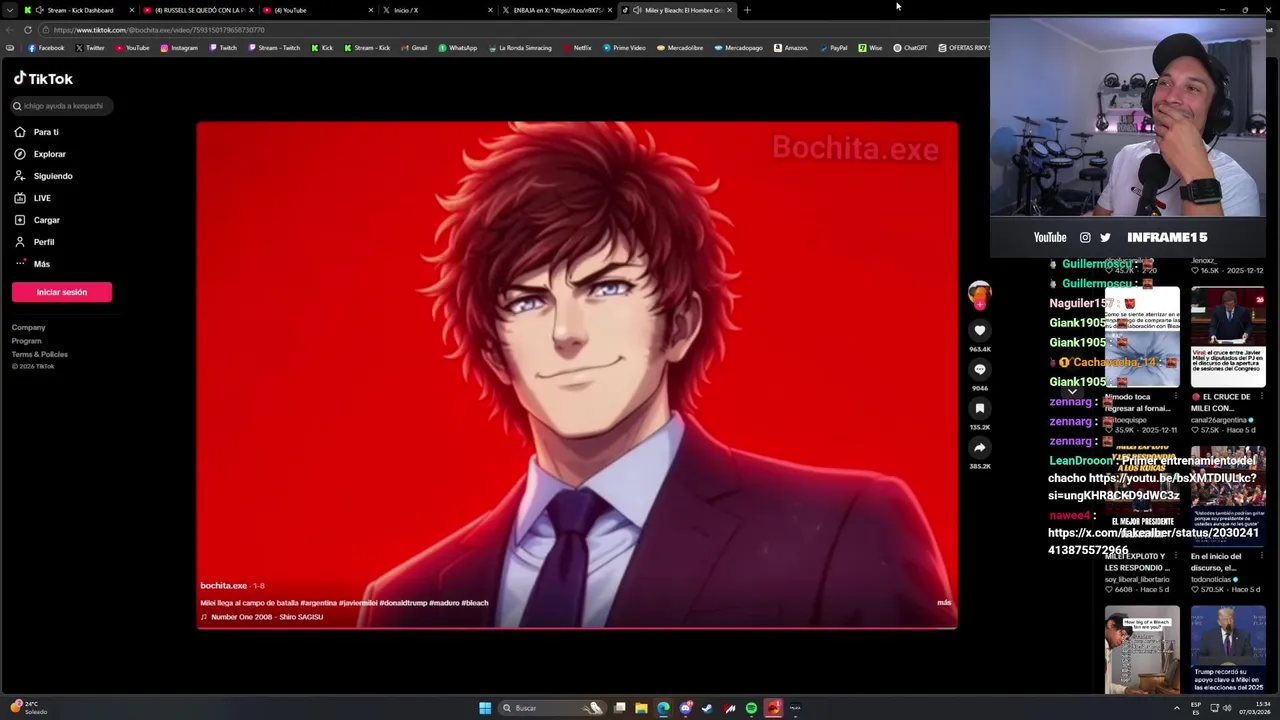
Task: Click the #javiermilei hashtag in the caption
Action: point(357,603)
